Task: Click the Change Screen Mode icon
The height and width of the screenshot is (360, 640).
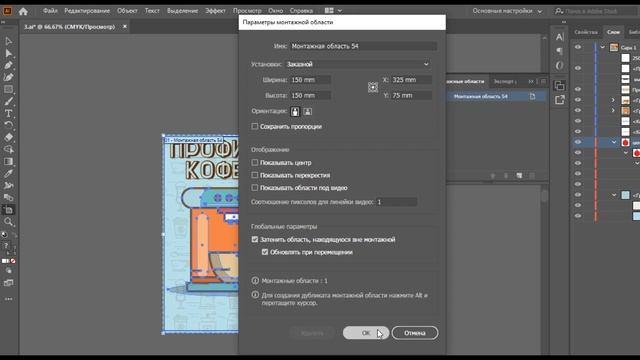Action: tap(9, 283)
